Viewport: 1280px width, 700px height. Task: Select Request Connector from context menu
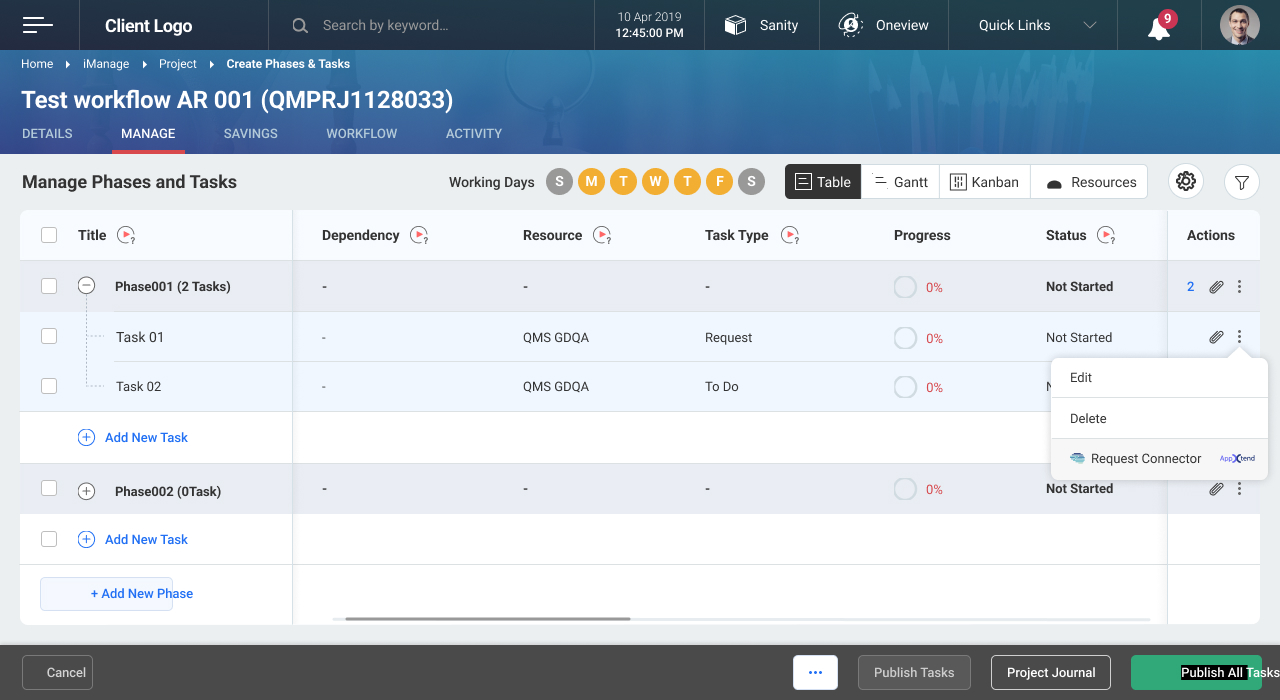[1145, 459]
